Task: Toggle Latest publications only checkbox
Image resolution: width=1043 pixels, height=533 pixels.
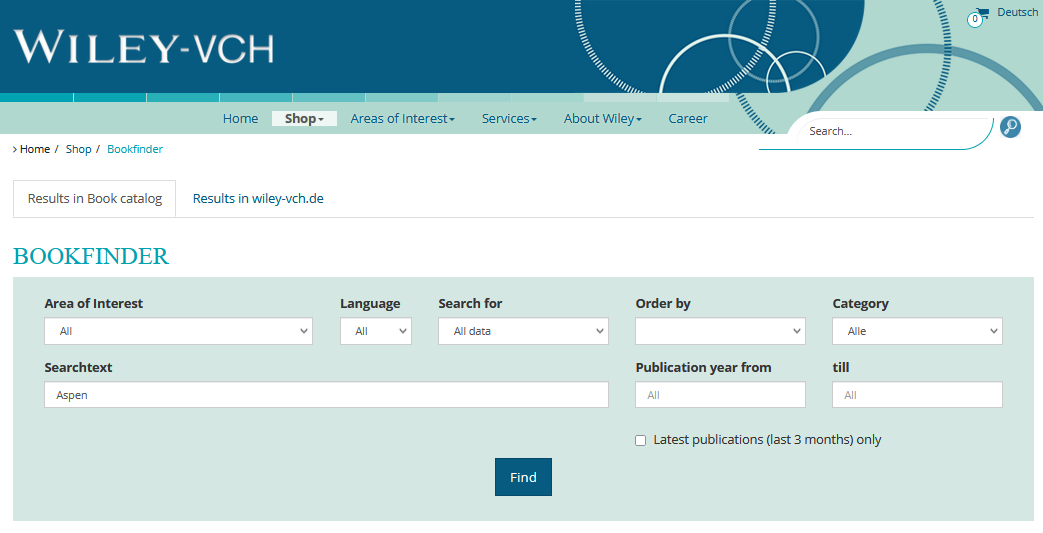Action: [640, 441]
